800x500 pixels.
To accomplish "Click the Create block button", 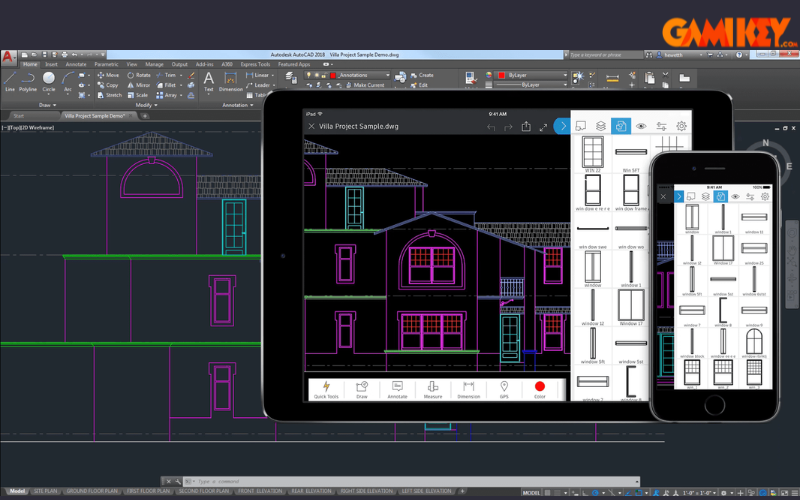I will [x=422, y=75].
